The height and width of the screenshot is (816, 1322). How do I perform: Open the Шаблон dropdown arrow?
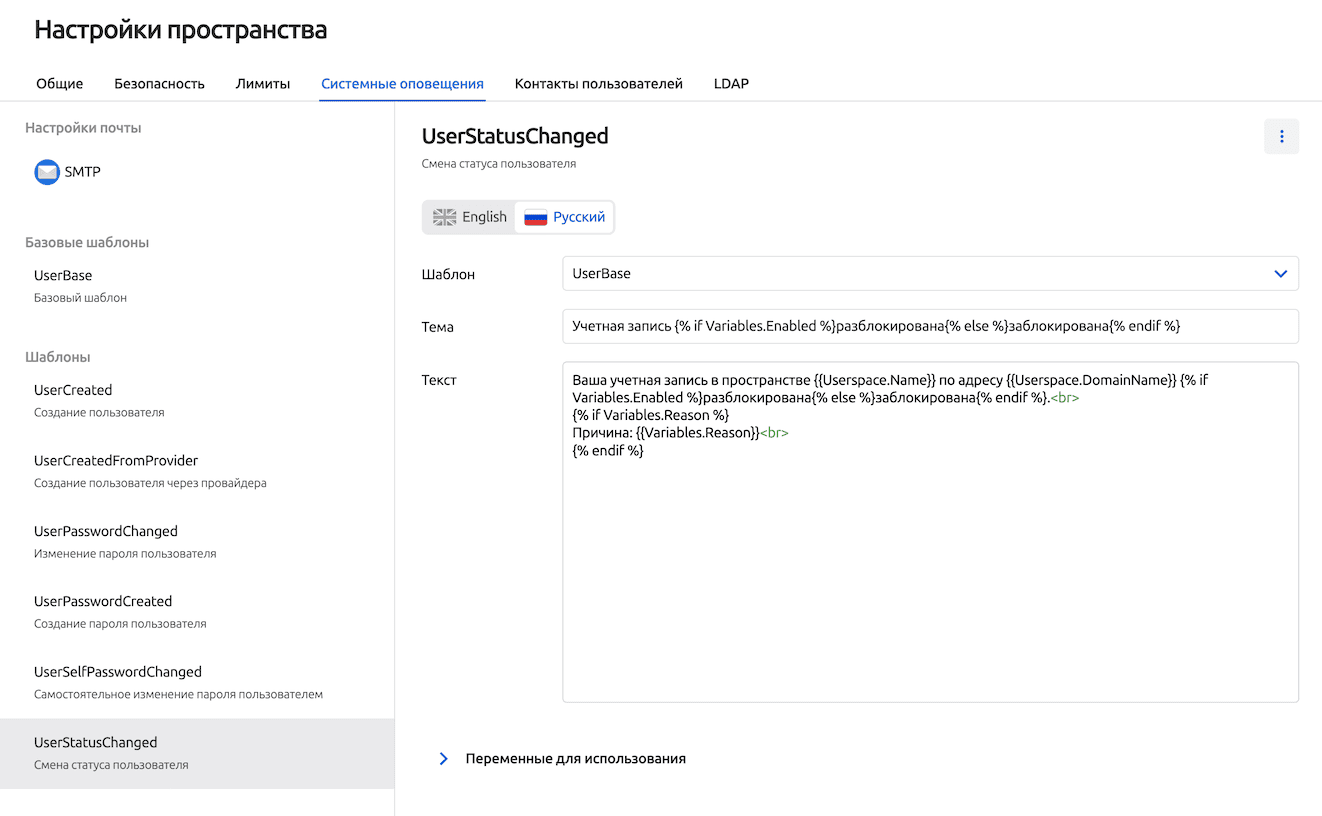pos(1280,273)
